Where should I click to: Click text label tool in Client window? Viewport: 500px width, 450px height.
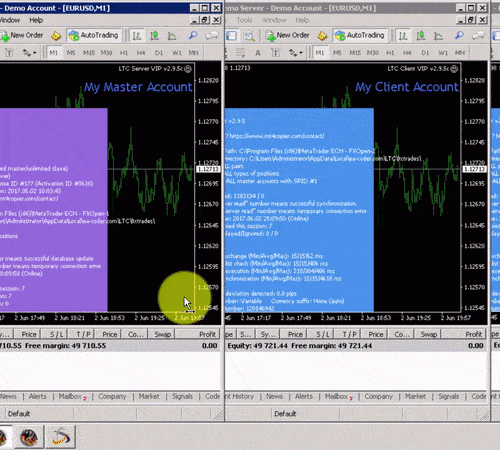pyautogui.click(x=275, y=53)
